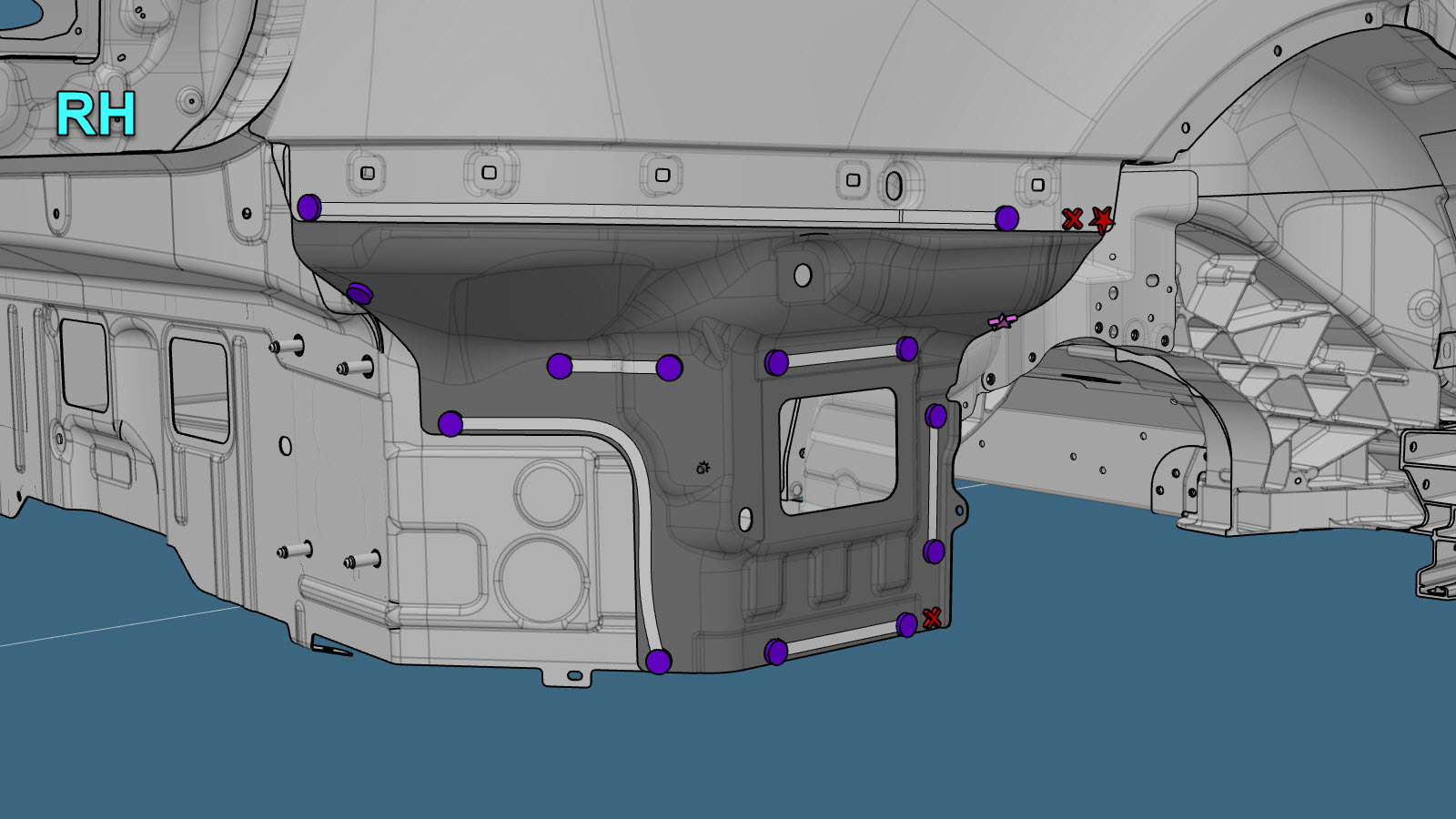
Task: Click the red star marker
Action: click(x=1102, y=219)
